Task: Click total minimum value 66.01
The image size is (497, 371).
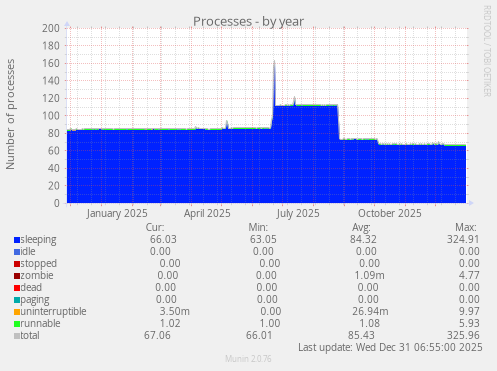Action: pos(259,335)
